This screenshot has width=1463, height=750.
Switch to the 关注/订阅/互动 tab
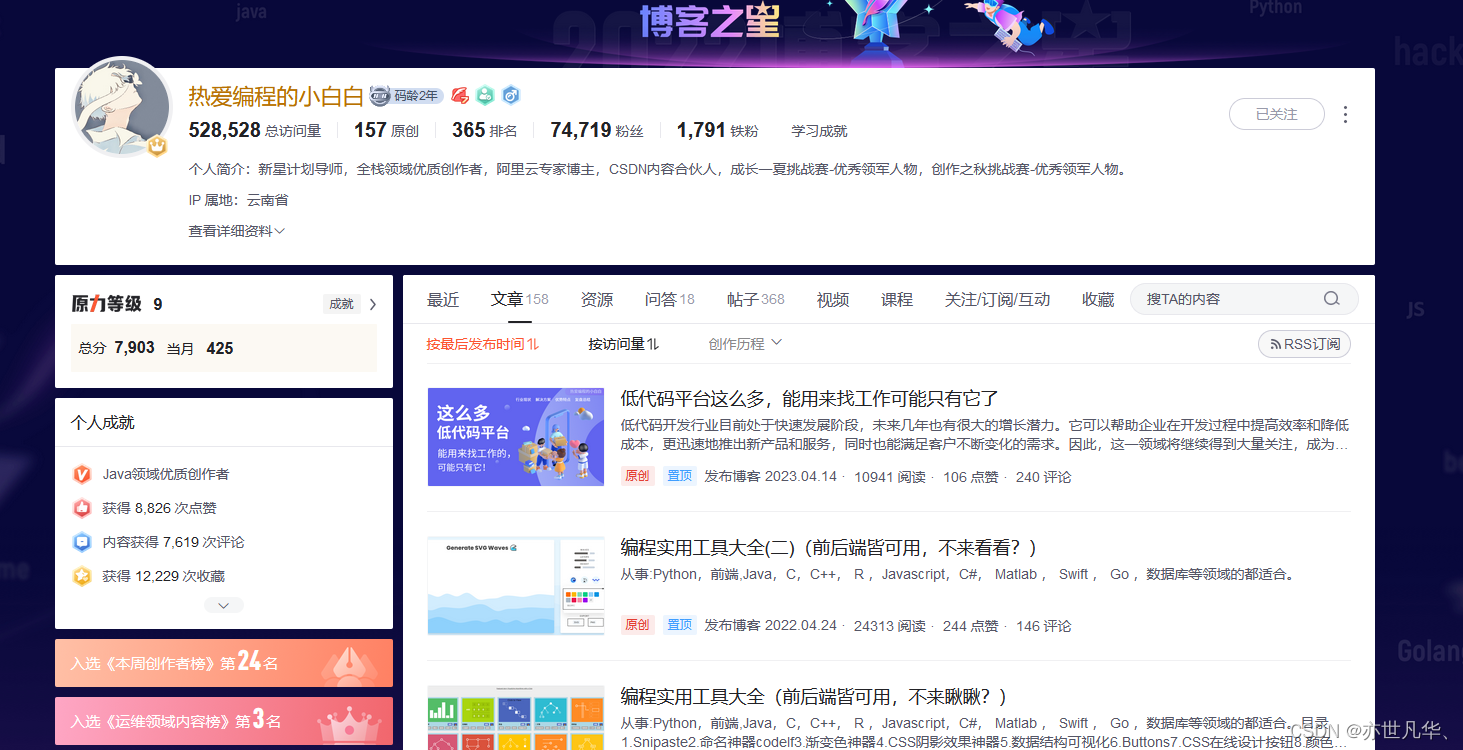coord(997,299)
